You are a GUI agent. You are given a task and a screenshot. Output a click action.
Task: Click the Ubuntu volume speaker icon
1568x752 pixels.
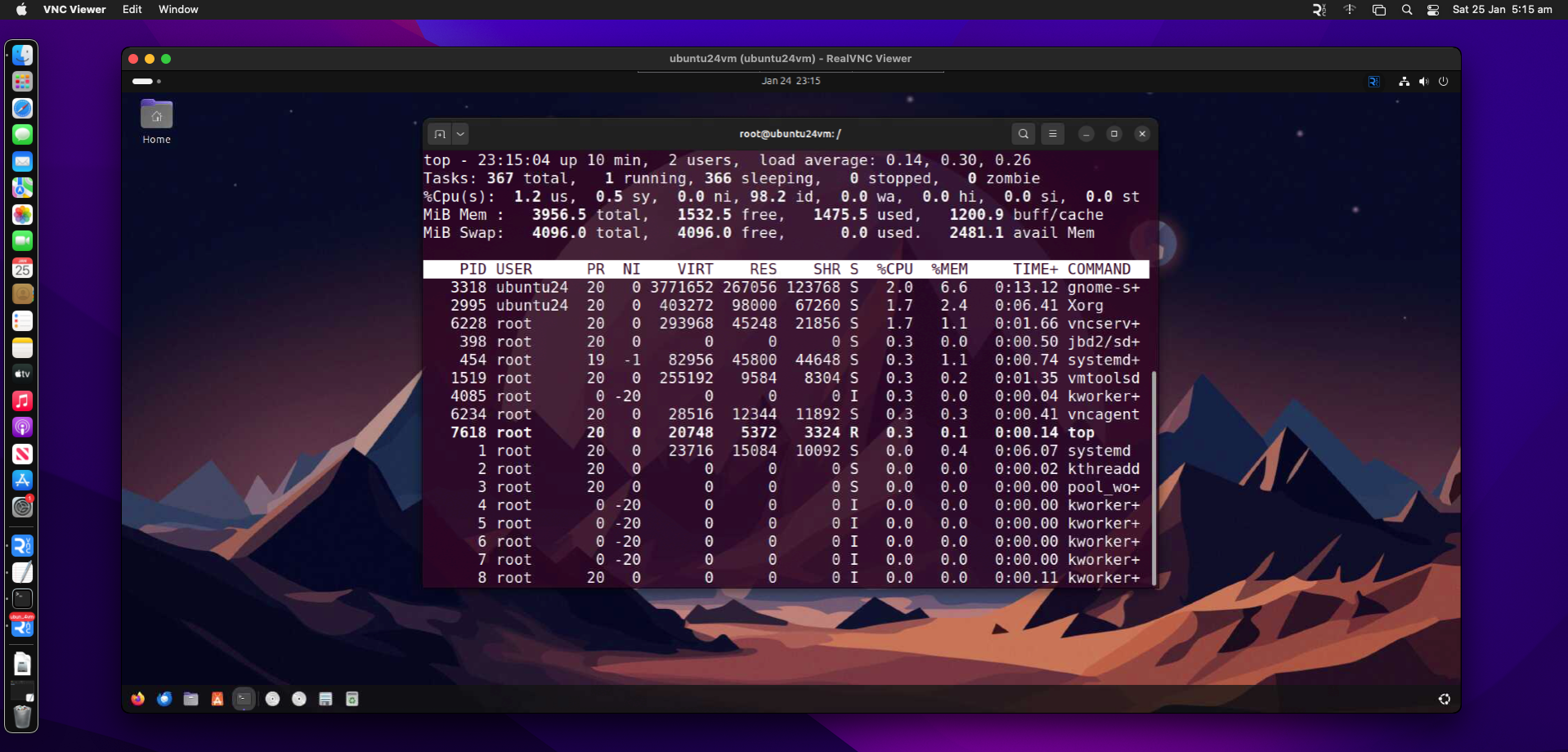click(1423, 81)
